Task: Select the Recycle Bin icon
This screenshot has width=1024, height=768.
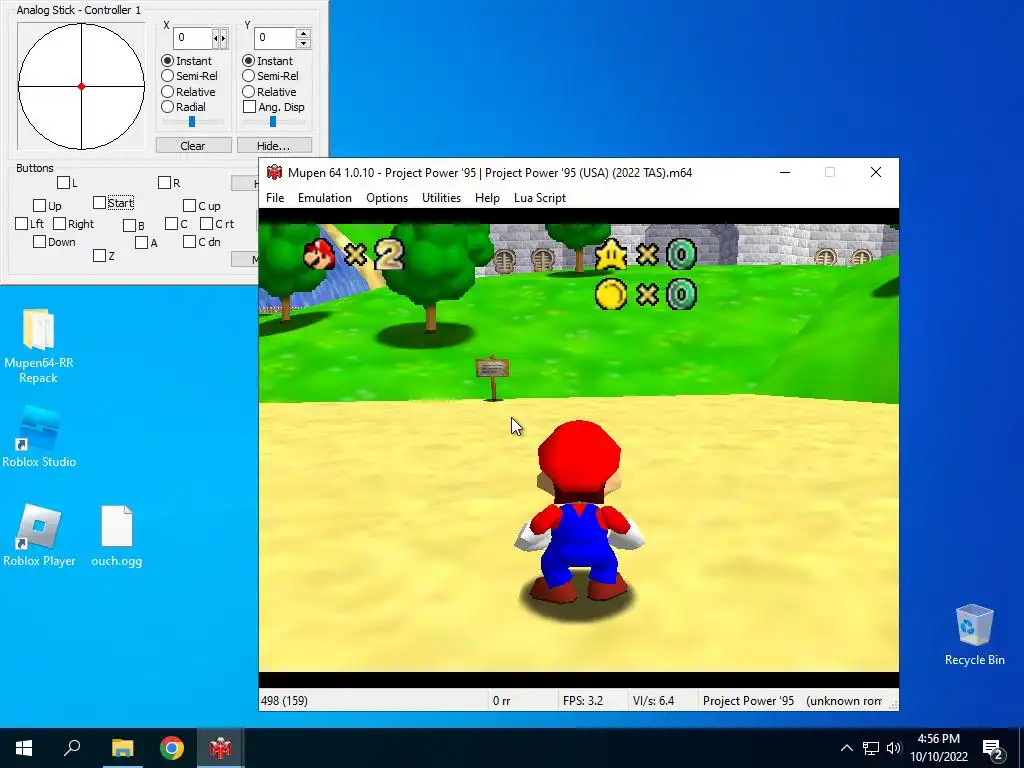Action: pos(974,635)
